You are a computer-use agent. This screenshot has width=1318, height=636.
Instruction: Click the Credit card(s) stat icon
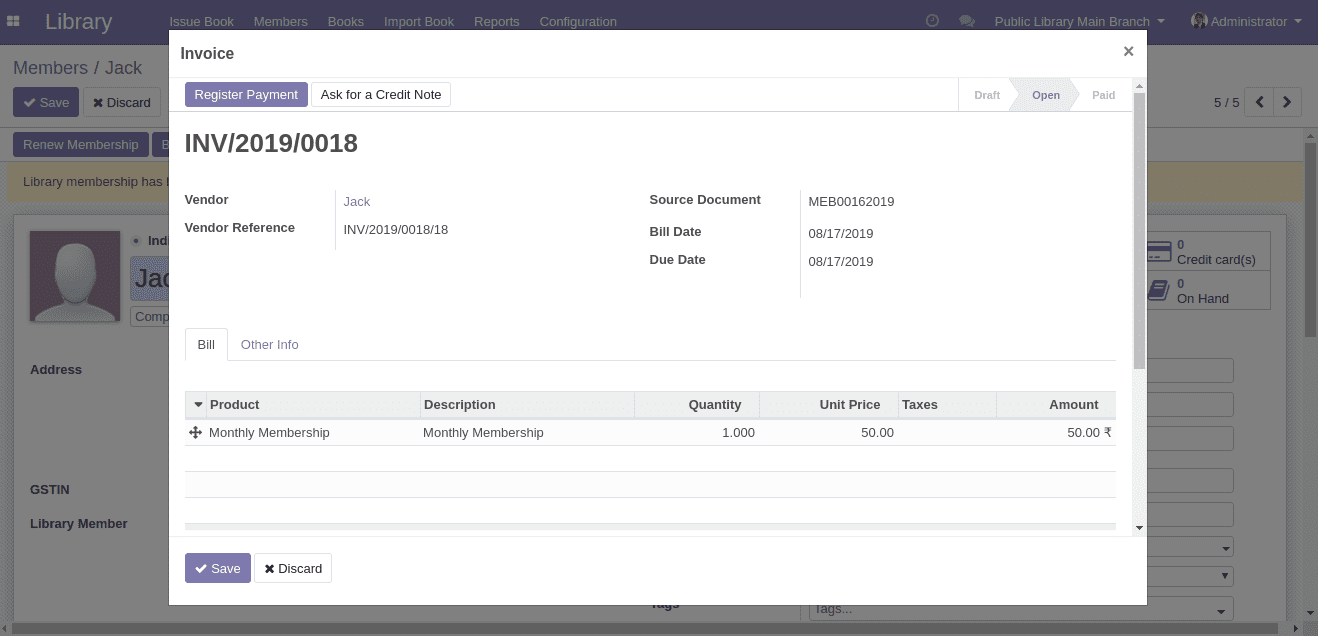point(1159,251)
